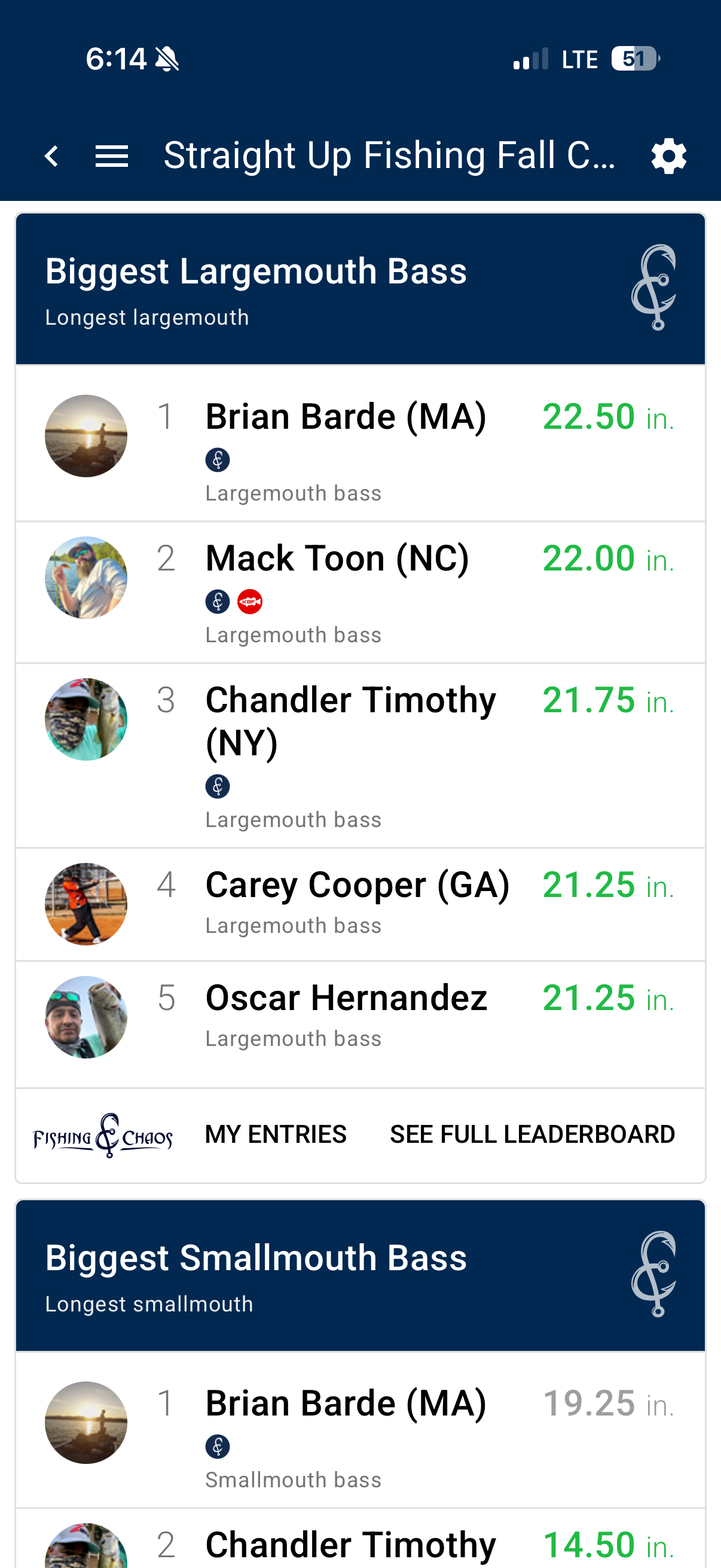Tap the red KBF badge under Mack Toon

tap(249, 602)
